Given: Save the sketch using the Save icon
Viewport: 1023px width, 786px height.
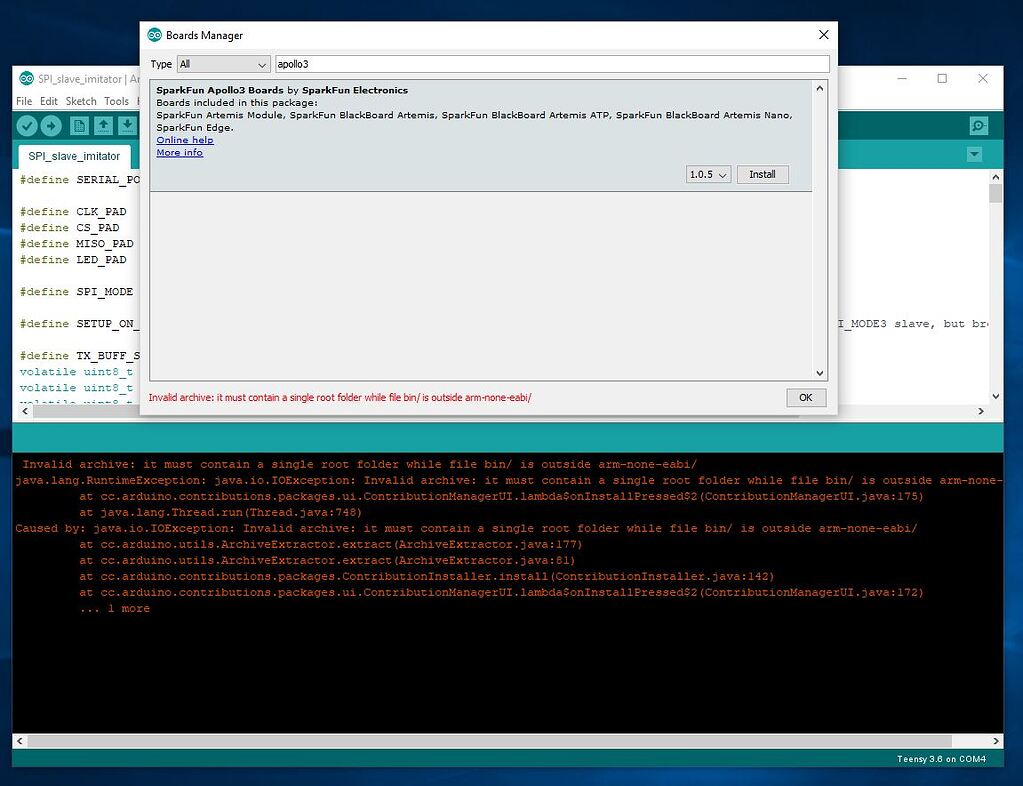Looking at the screenshot, I should [x=127, y=125].
